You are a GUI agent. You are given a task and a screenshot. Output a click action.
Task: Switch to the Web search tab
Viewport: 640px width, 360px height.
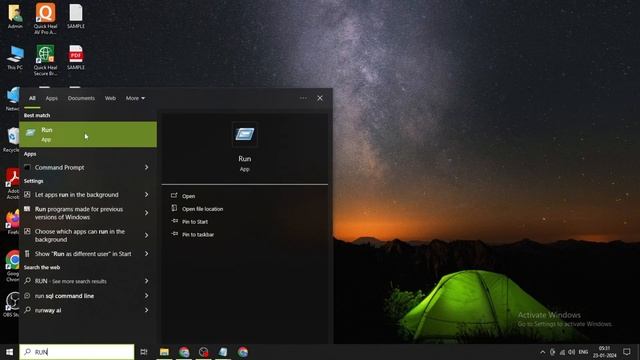tap(110, 98)
